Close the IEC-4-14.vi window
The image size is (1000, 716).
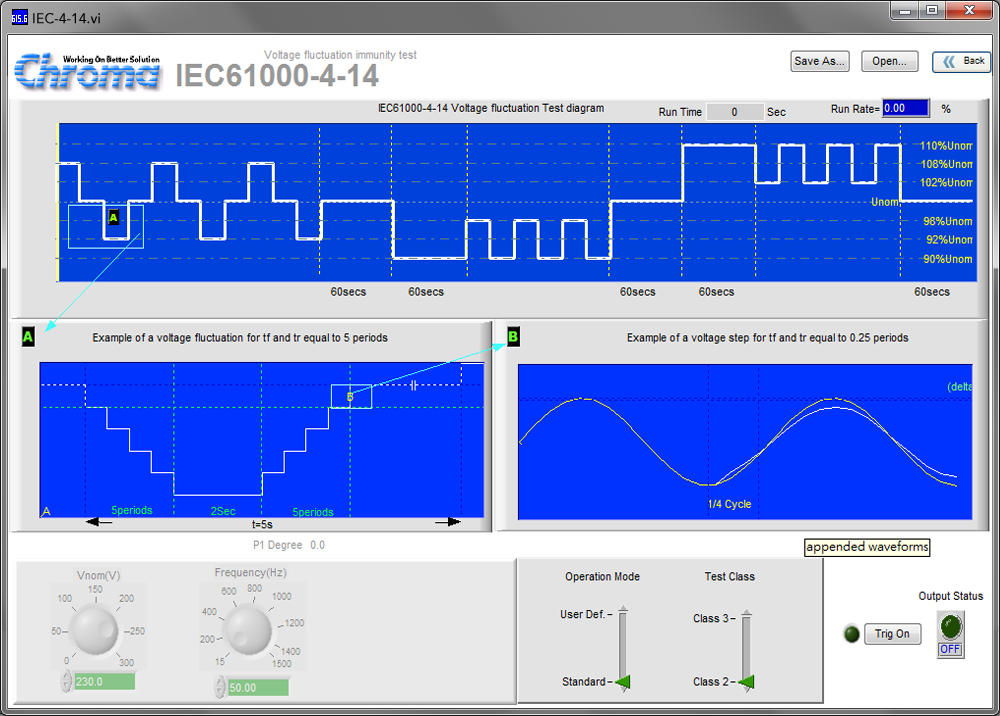tap(969, 11)
